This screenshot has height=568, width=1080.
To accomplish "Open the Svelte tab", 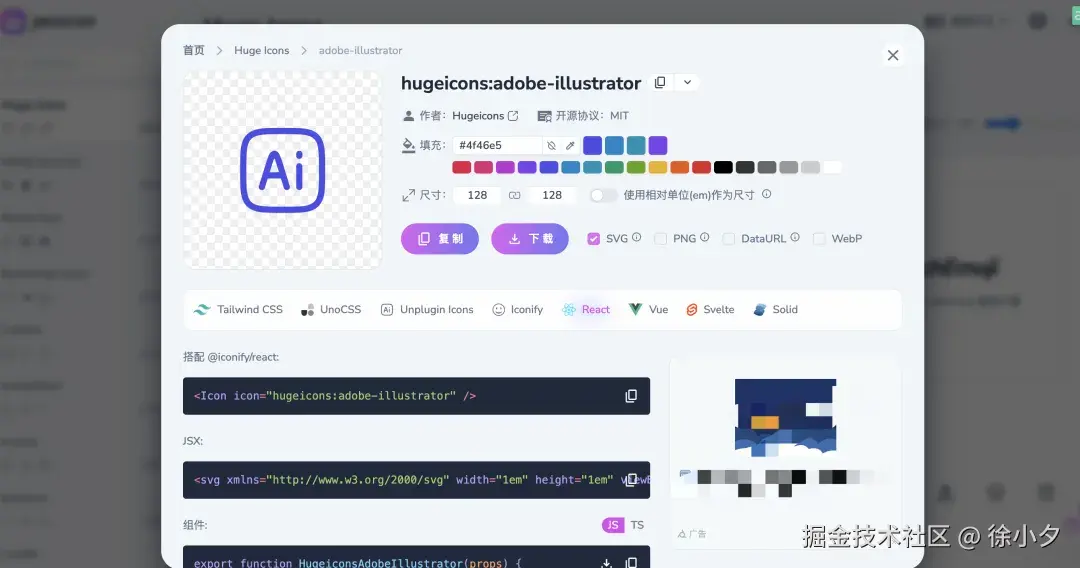I will tap(710, 310).
